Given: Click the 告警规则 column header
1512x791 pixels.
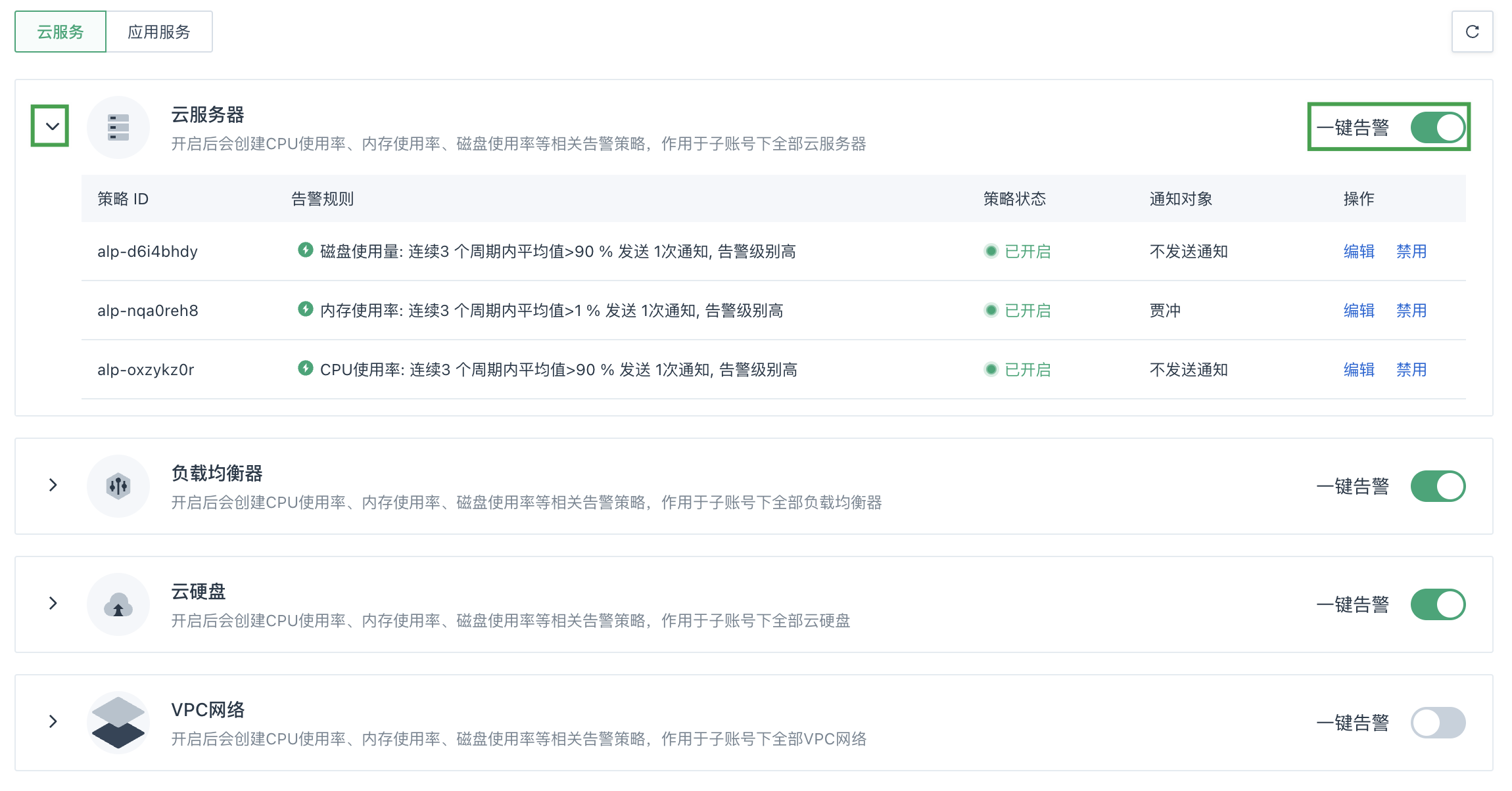Looking at the screenshot, I should pyautogui.click(x=323, y=198).
